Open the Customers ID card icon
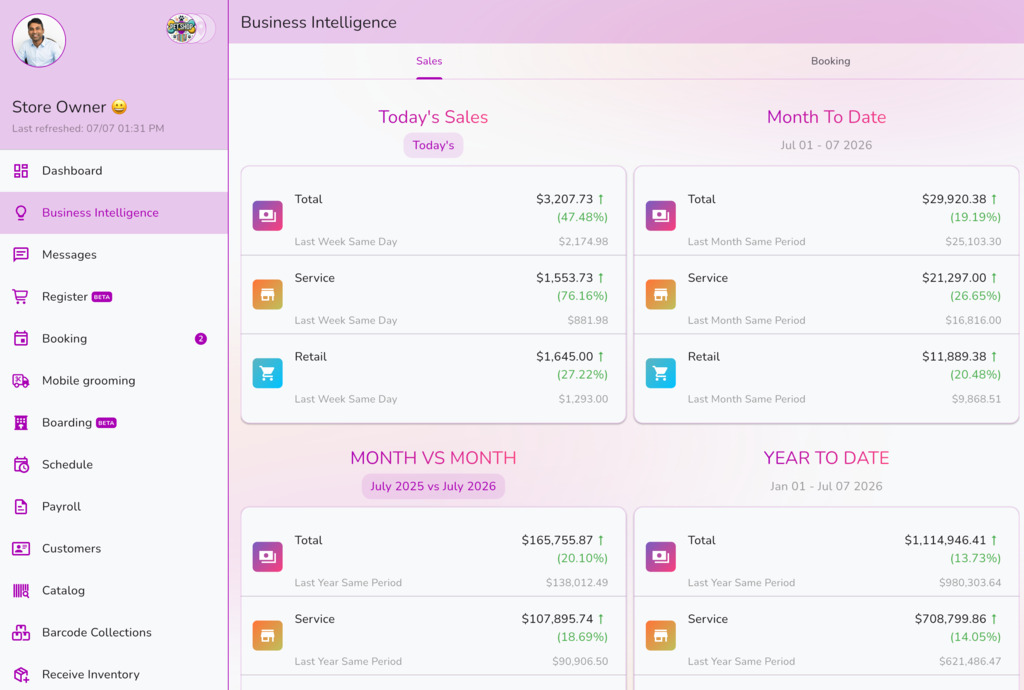The height and width of the screenshot is (690, 1024). click(x=21, y=548)
